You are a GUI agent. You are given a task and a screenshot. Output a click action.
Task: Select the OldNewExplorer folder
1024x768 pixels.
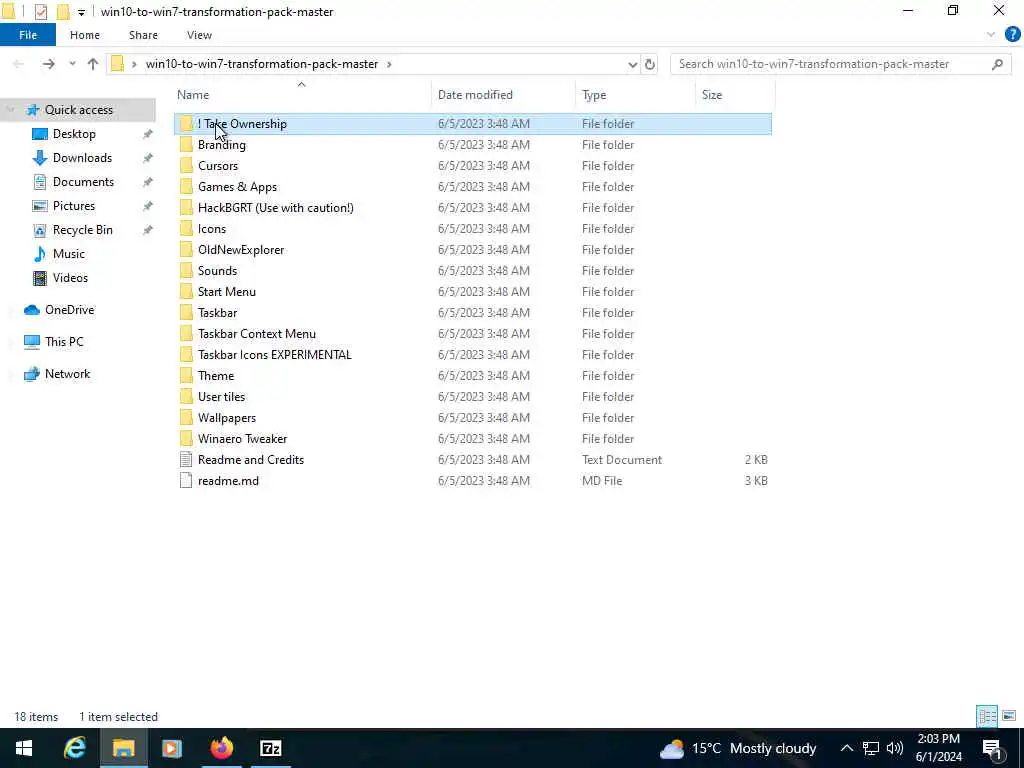click(x=241, y=249)
